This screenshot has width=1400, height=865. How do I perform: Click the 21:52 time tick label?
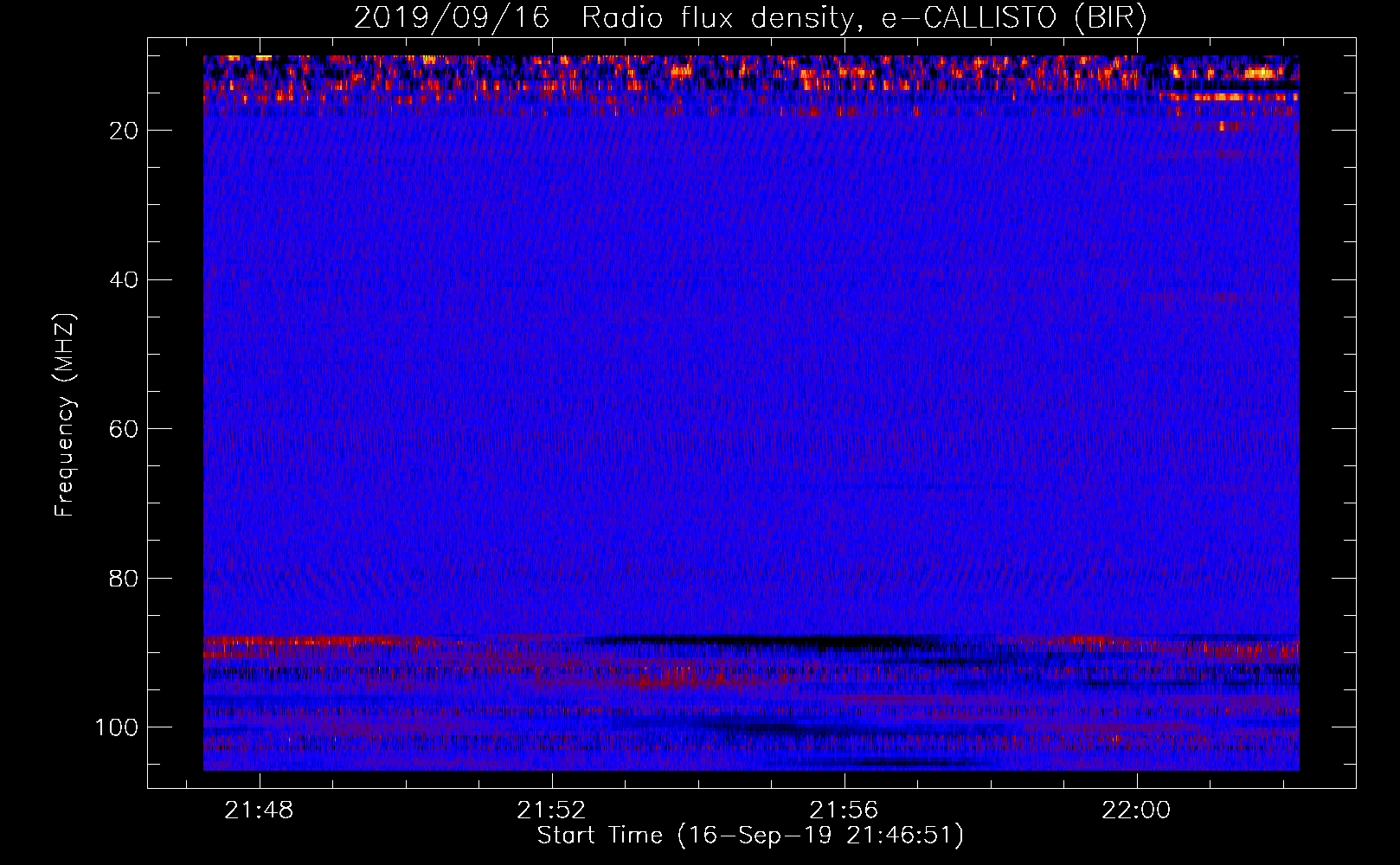551,811
